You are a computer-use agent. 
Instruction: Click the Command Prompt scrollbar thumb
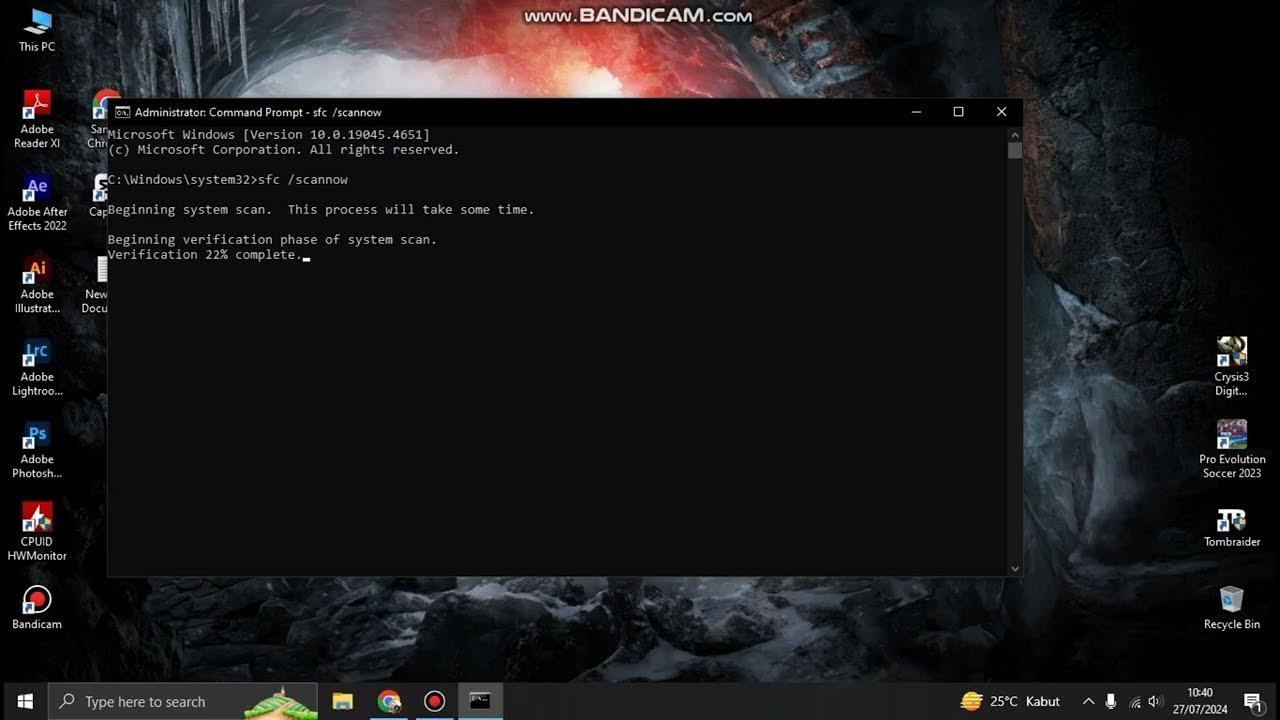(1015, 151)
